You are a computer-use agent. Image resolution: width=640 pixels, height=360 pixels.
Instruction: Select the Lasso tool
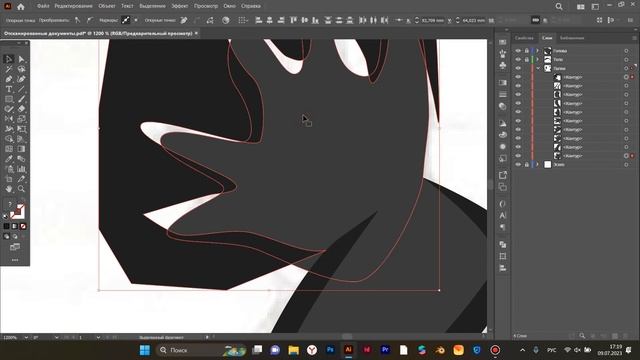(21, 69)
